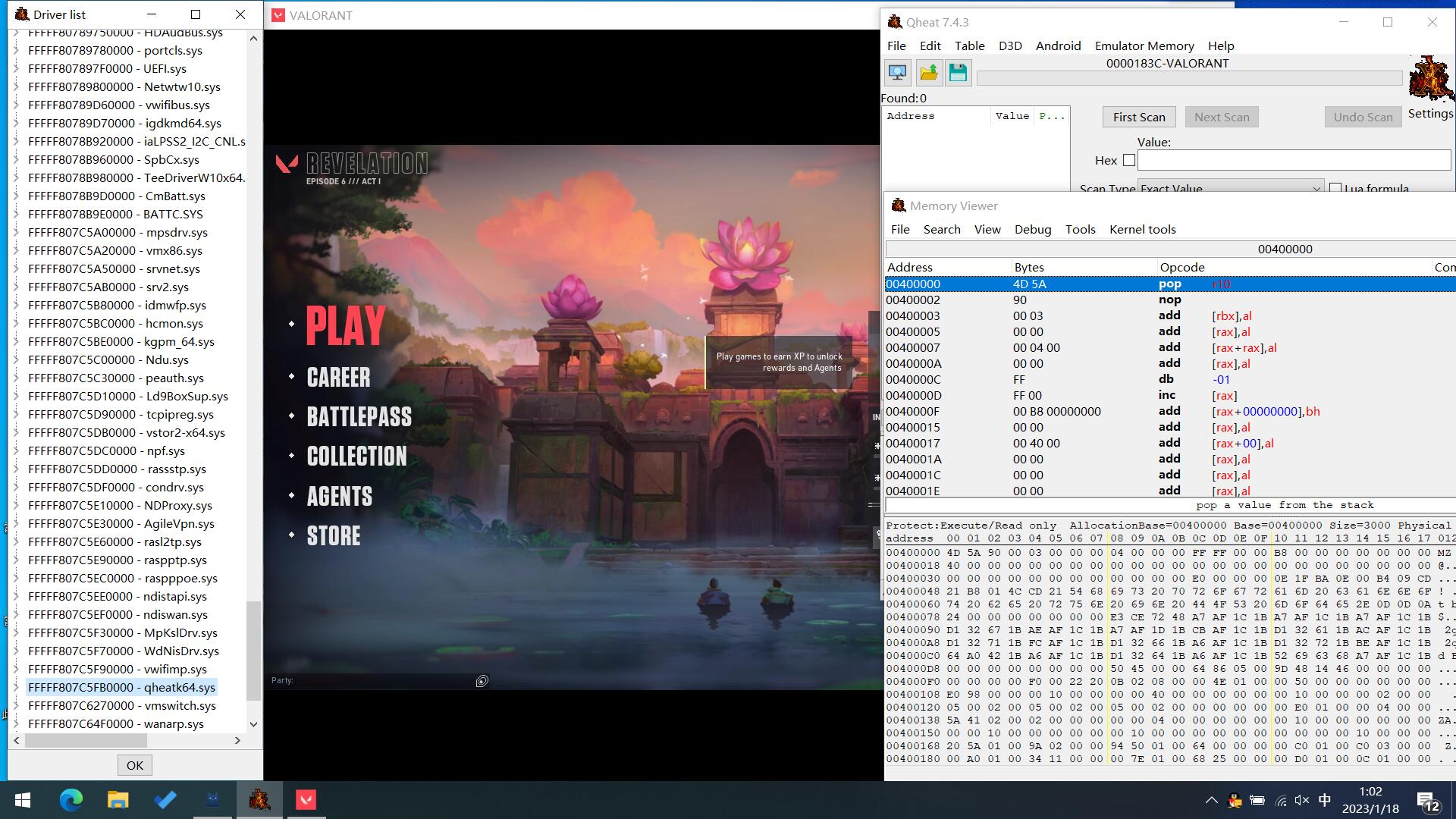
Task: Expand the vmswitch.sys tree node
Action: point(17,705)
